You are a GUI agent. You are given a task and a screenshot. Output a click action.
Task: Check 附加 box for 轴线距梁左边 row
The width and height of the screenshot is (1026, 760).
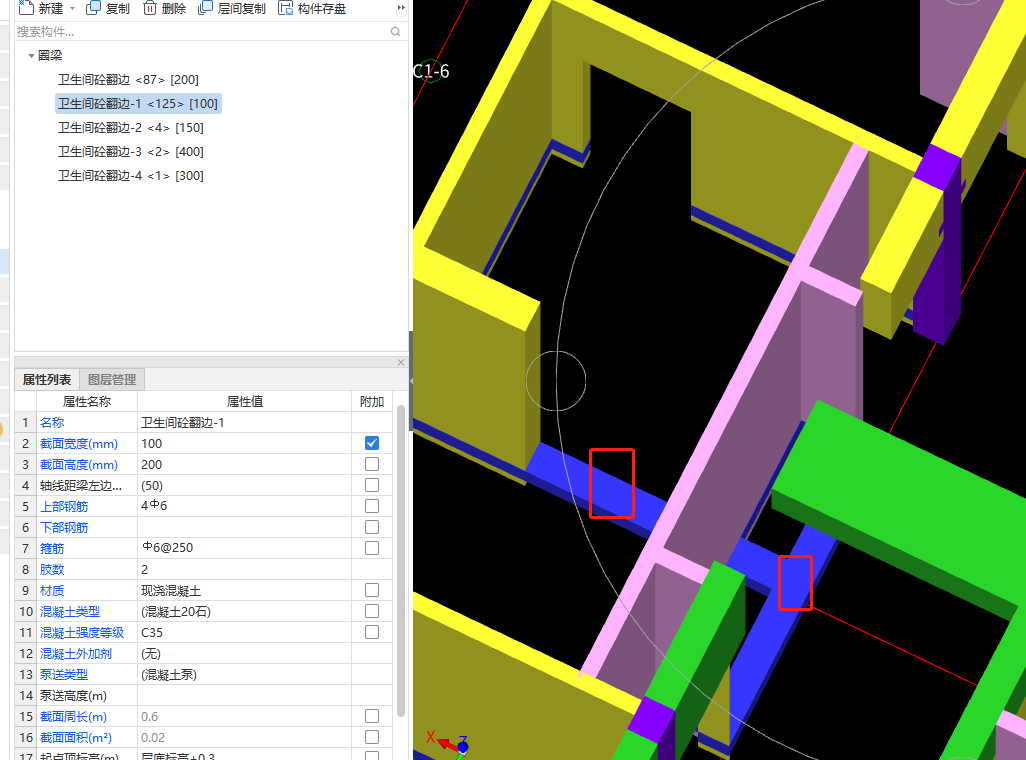(372, 485)
